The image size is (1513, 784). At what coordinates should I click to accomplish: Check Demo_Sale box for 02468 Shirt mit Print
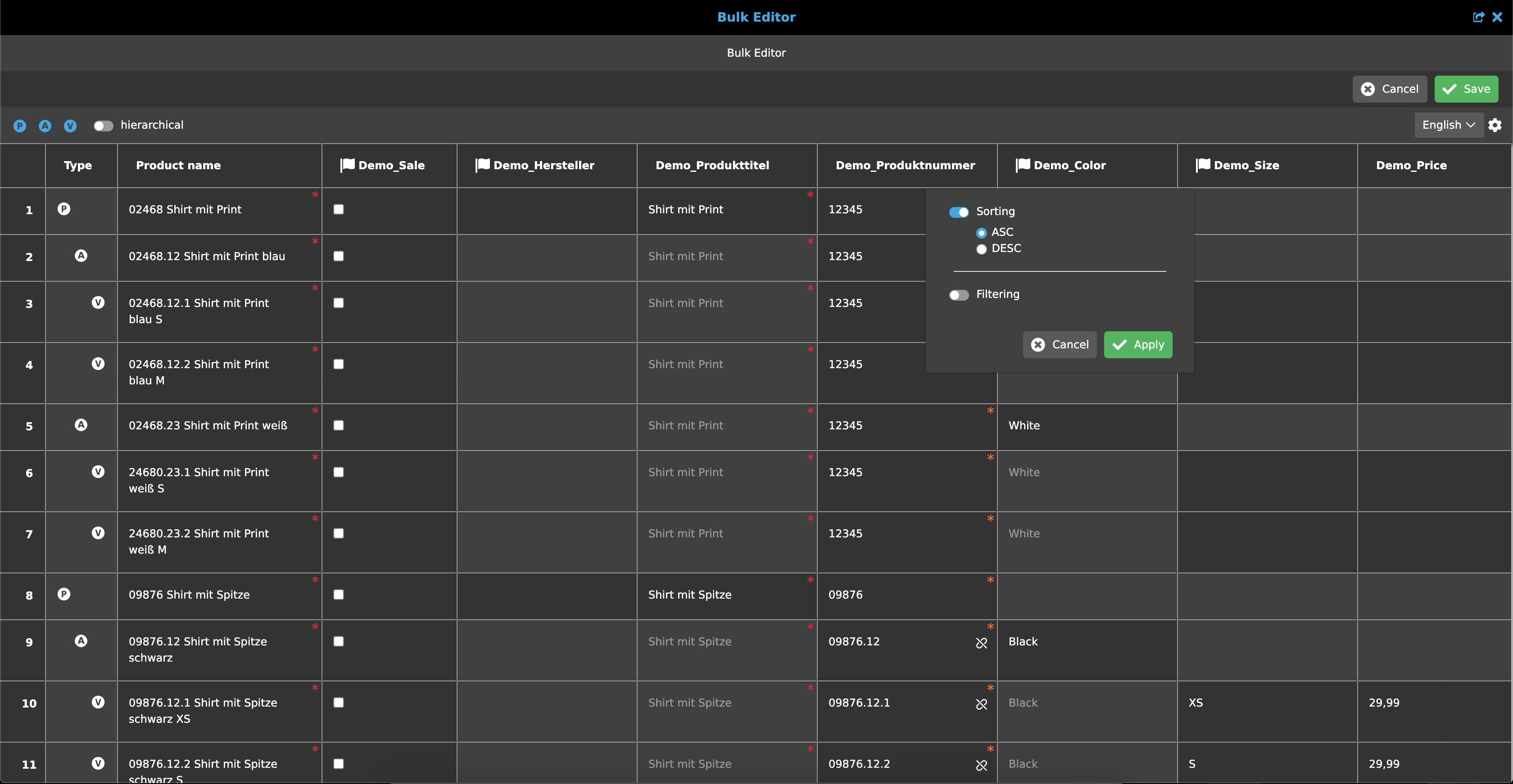click(x=338, y=209)
